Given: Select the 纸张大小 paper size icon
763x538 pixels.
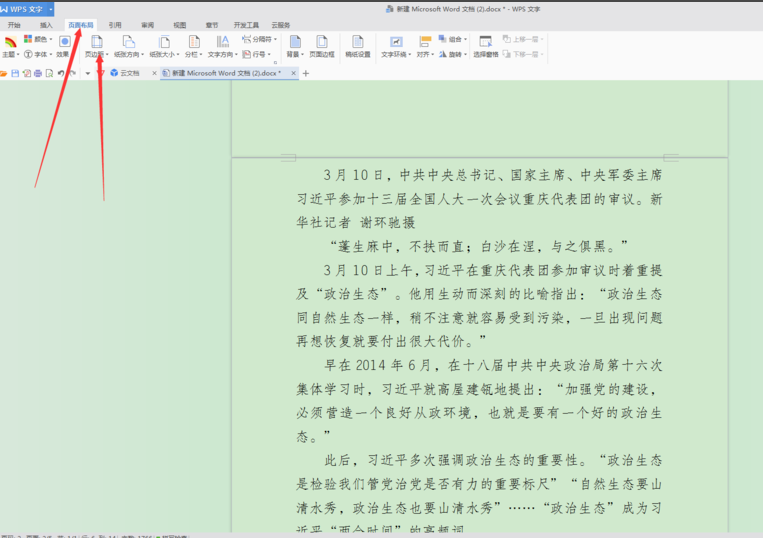Looking at the screenshot, I should (x=164, y=46).
